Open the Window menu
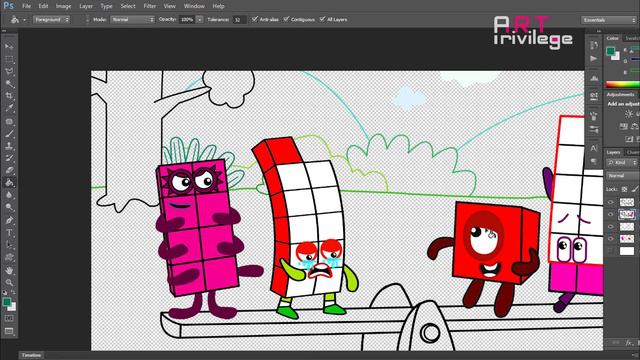Screen dimensions: 640x360 click(194, 6)
